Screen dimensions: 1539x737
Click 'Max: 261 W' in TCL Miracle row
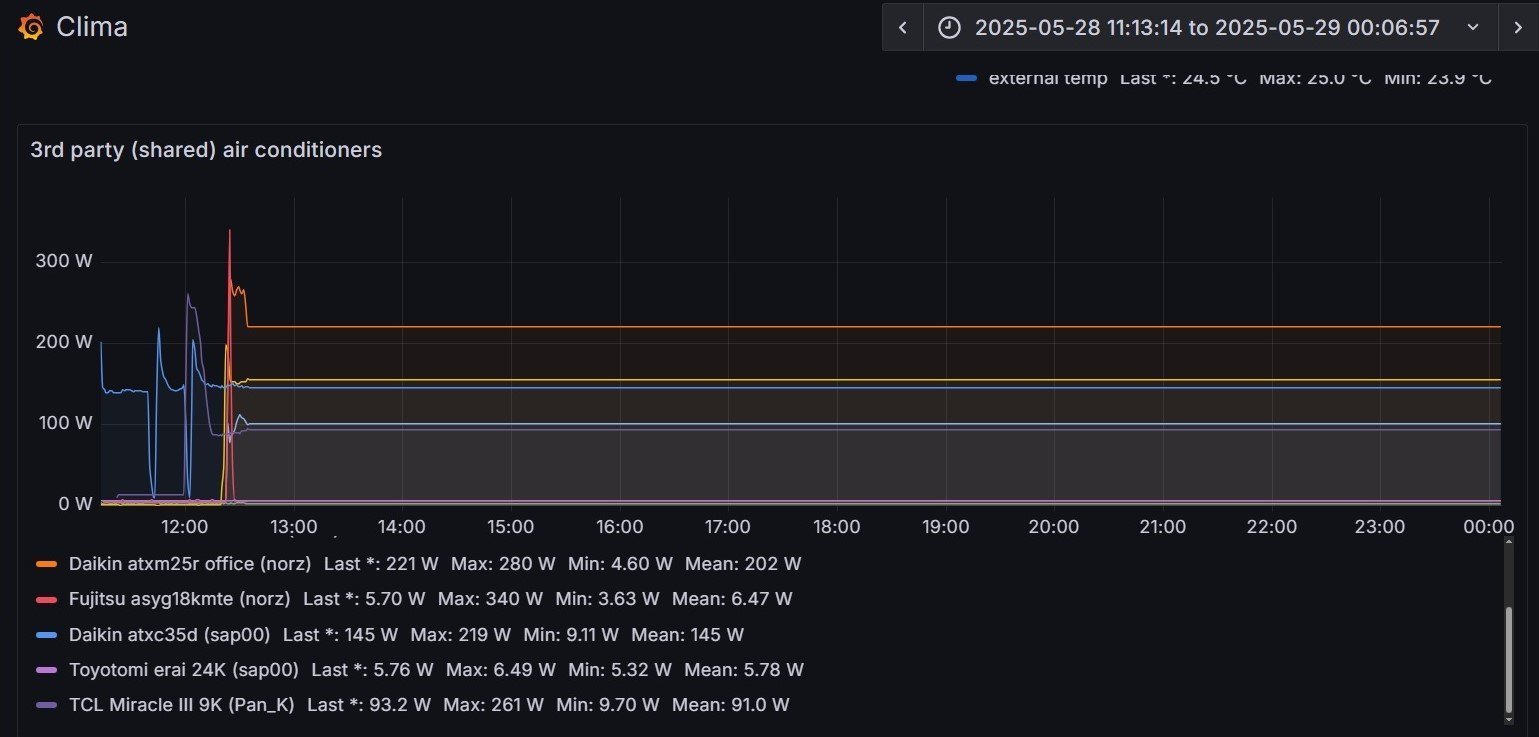pyautogui.click(x=496, y=704)
